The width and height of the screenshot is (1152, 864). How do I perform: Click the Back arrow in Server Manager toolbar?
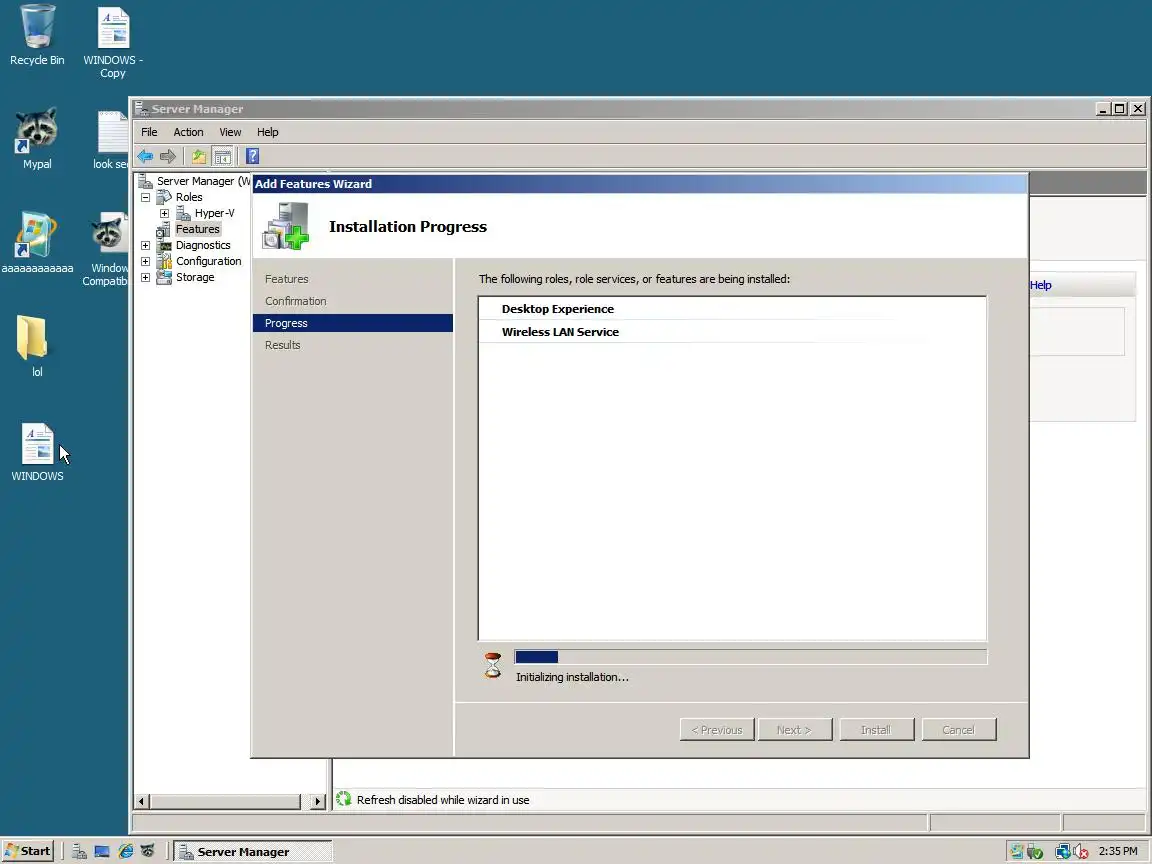(145, 156)
